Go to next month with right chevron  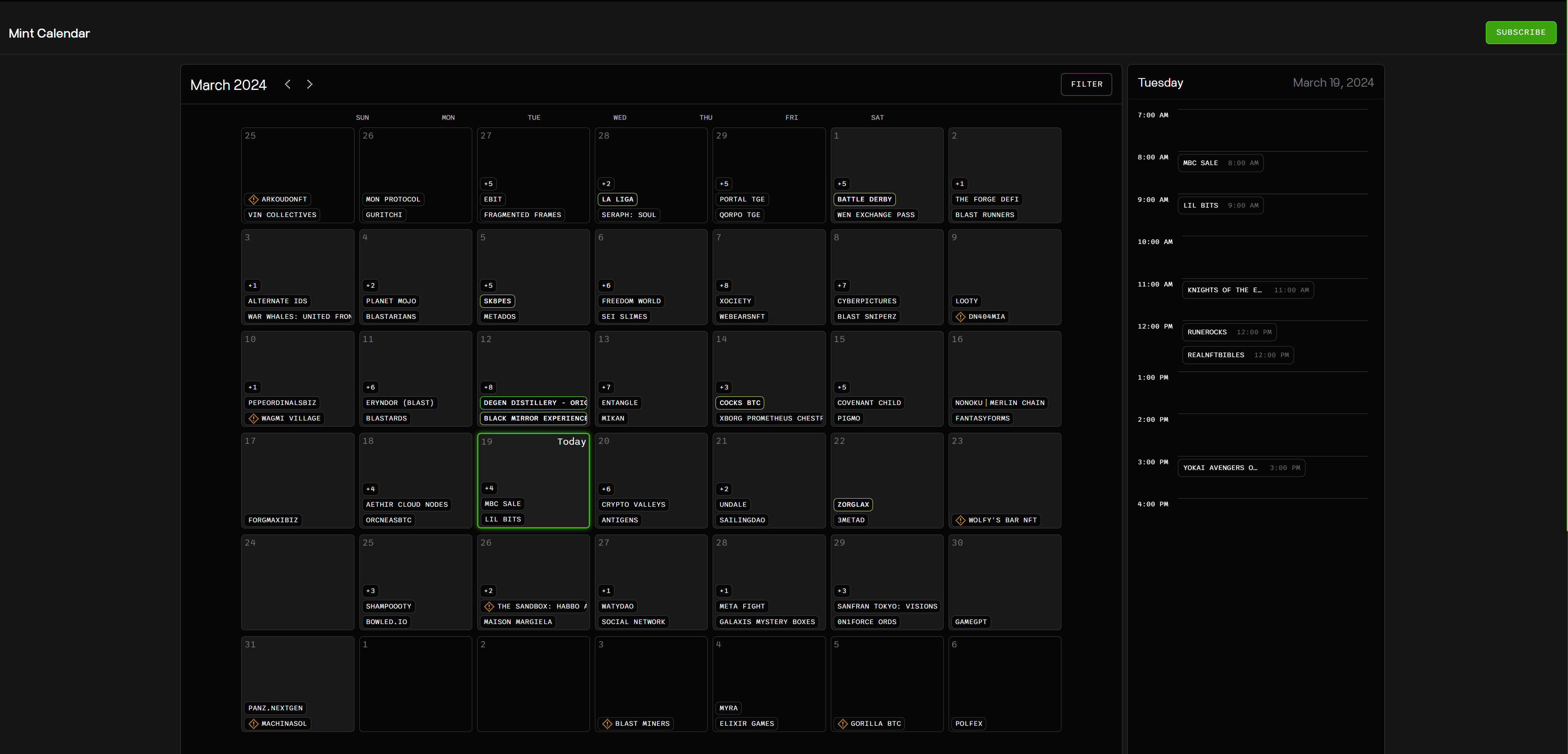[310, 84]
